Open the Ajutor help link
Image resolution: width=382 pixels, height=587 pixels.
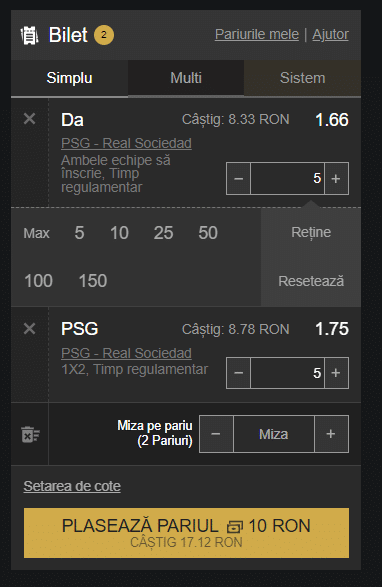[x=330, y=34]
